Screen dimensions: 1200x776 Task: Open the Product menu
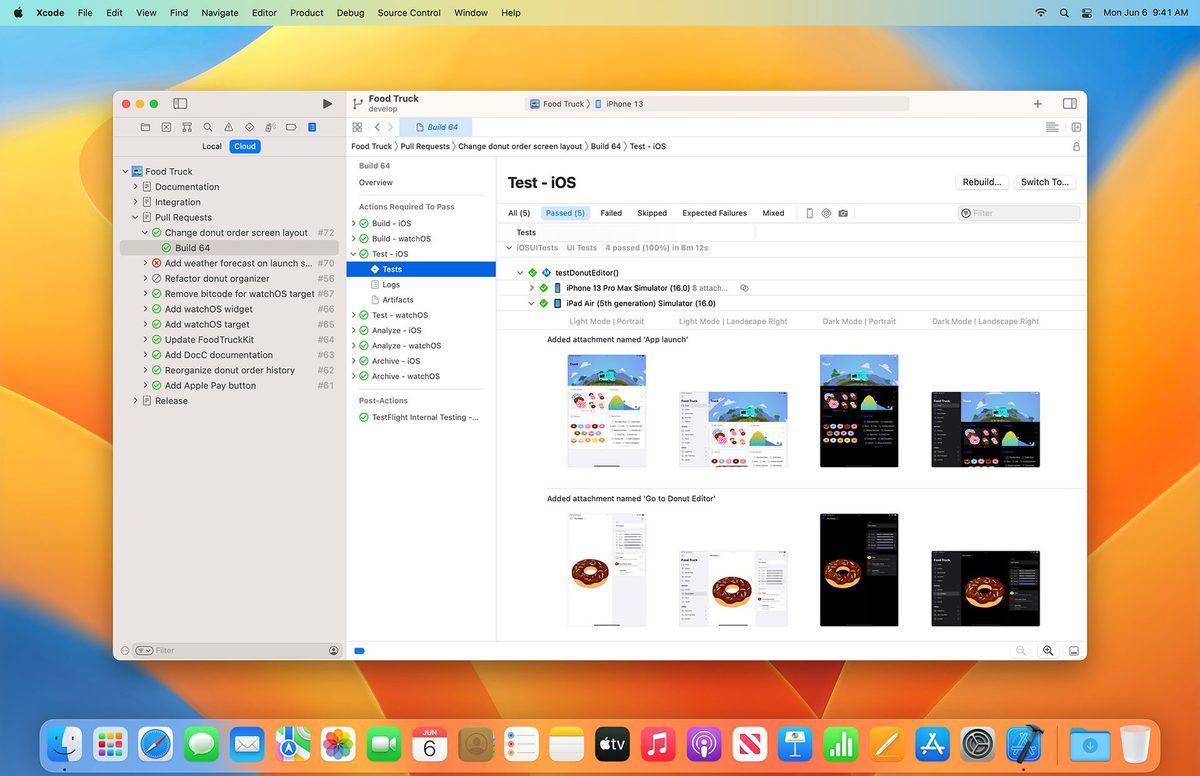pos(306,13)
